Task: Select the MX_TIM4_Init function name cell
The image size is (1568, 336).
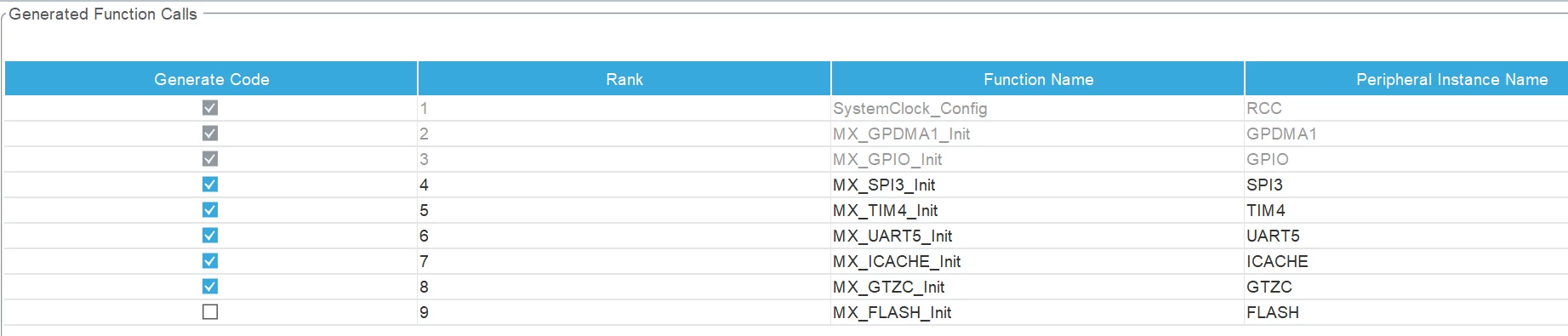Action: click(1038, 210)
